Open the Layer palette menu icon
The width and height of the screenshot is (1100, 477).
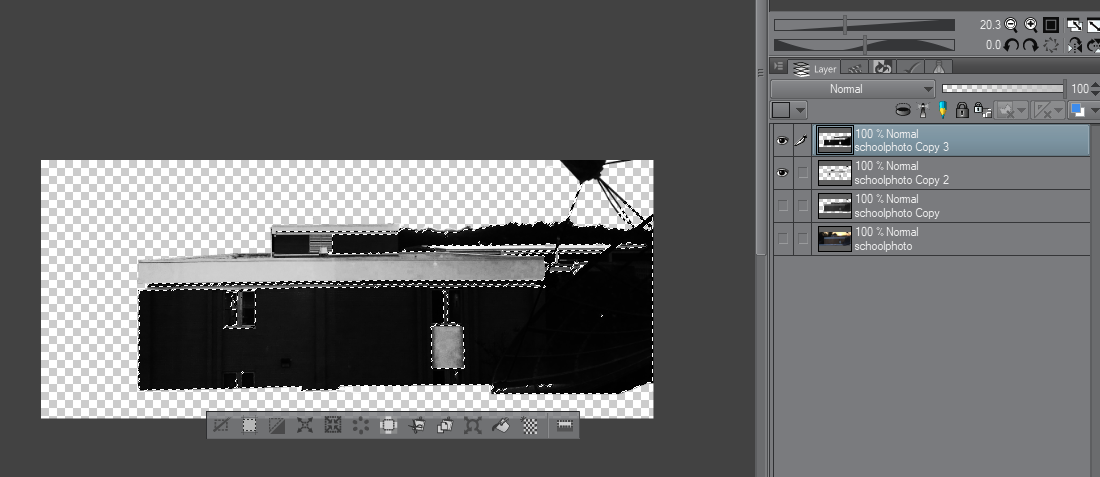[779, 67]
